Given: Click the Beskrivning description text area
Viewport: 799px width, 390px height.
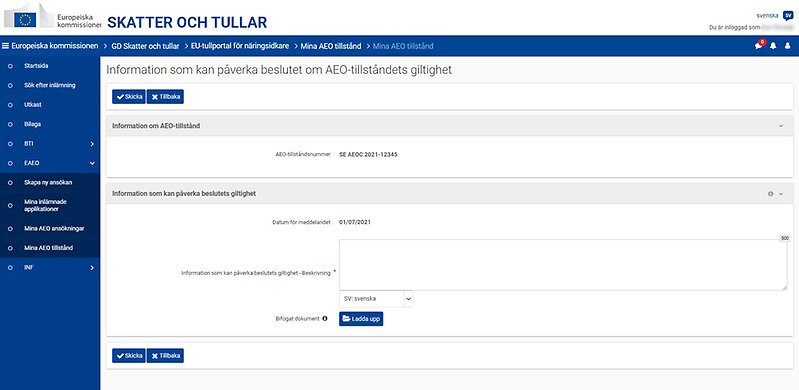Looking at the screenshot, I should pos(563,265).
